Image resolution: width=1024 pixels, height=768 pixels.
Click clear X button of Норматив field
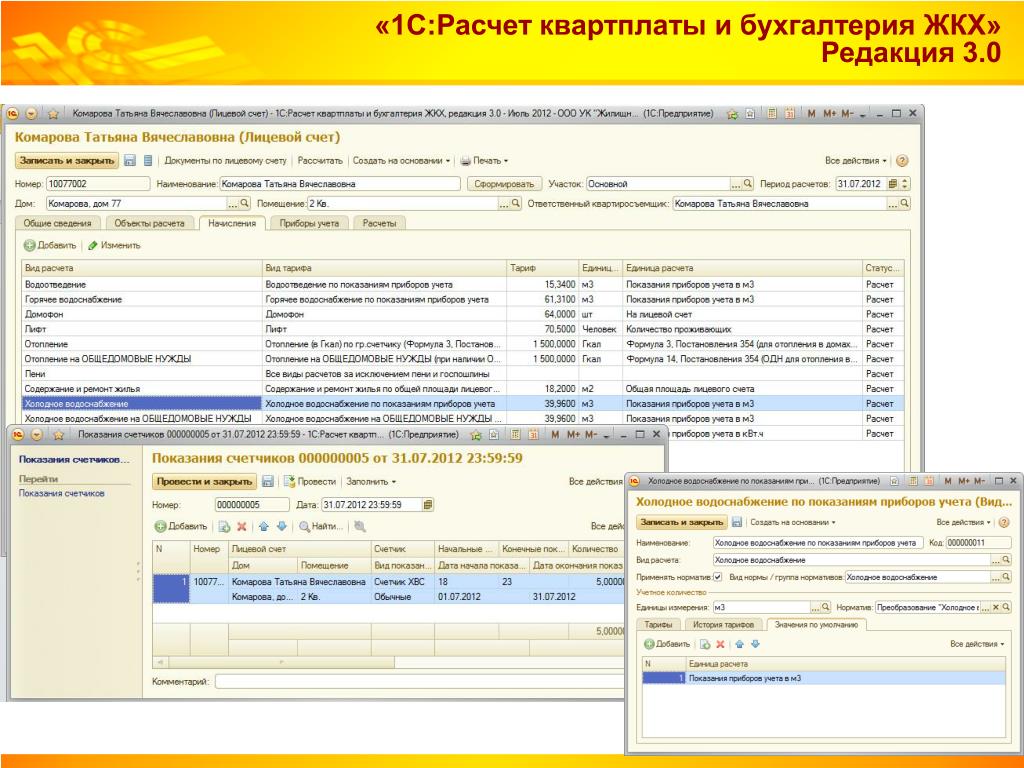point(996,607)
